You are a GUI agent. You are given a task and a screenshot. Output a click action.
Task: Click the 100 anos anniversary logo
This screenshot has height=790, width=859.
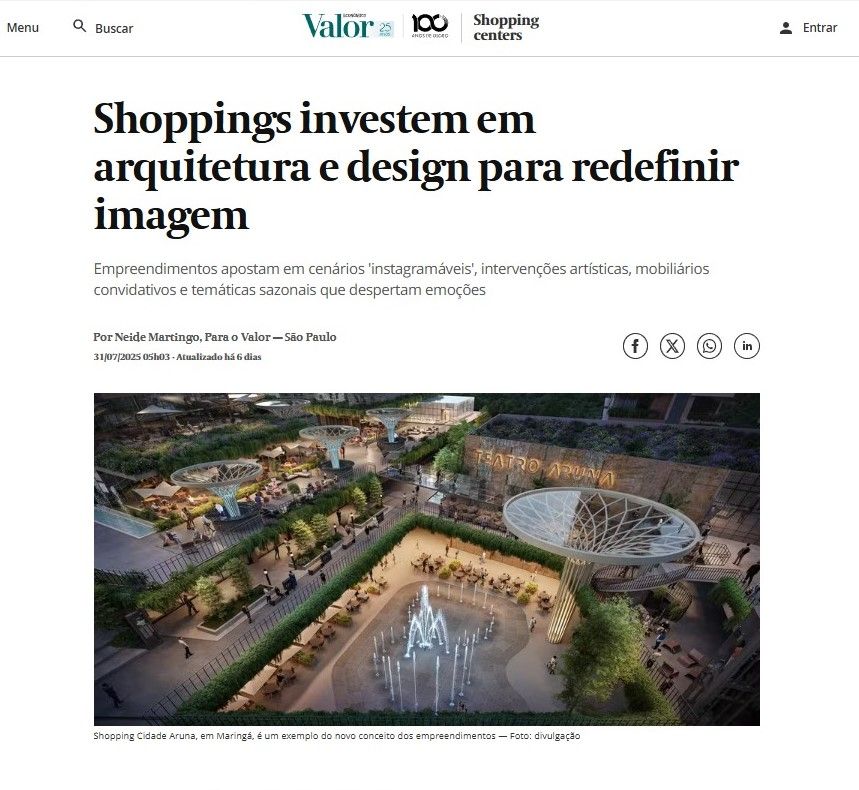point(430,26)
